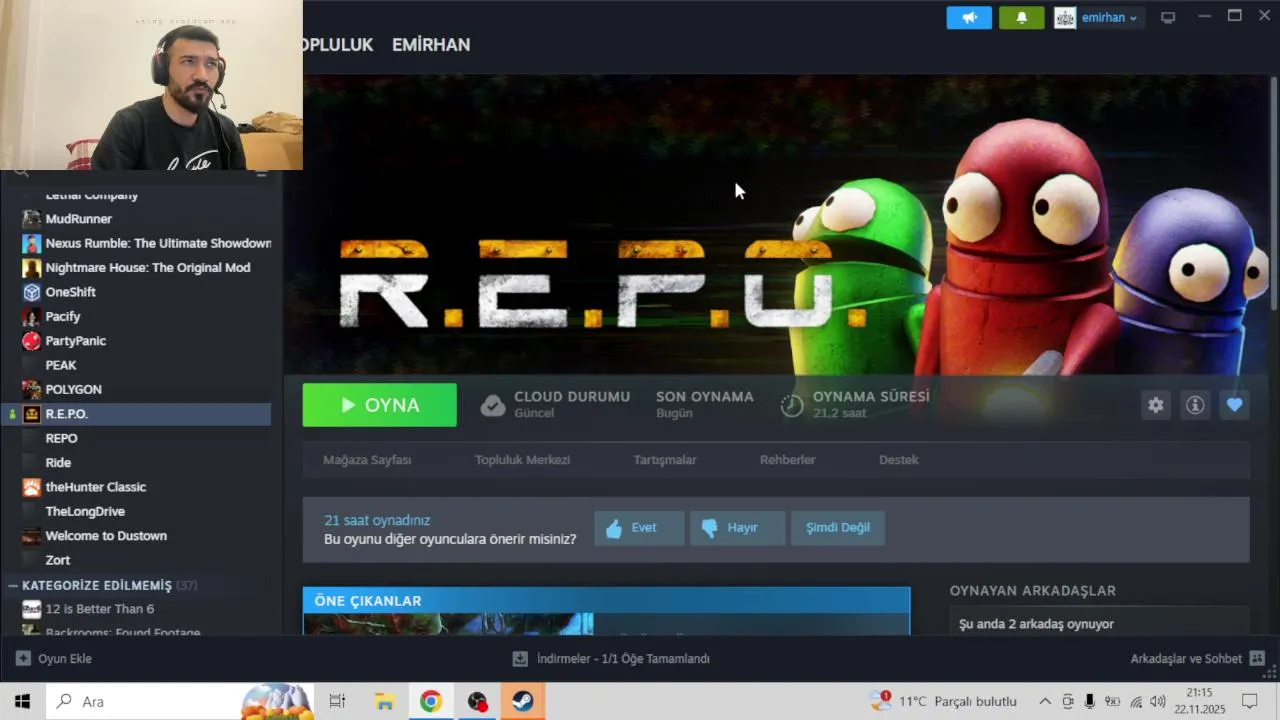This screenshot has height=720, width=1280.
Task: Click the Şu anda 2 arkadaş oynuyor text
Action: [1036, 624]
